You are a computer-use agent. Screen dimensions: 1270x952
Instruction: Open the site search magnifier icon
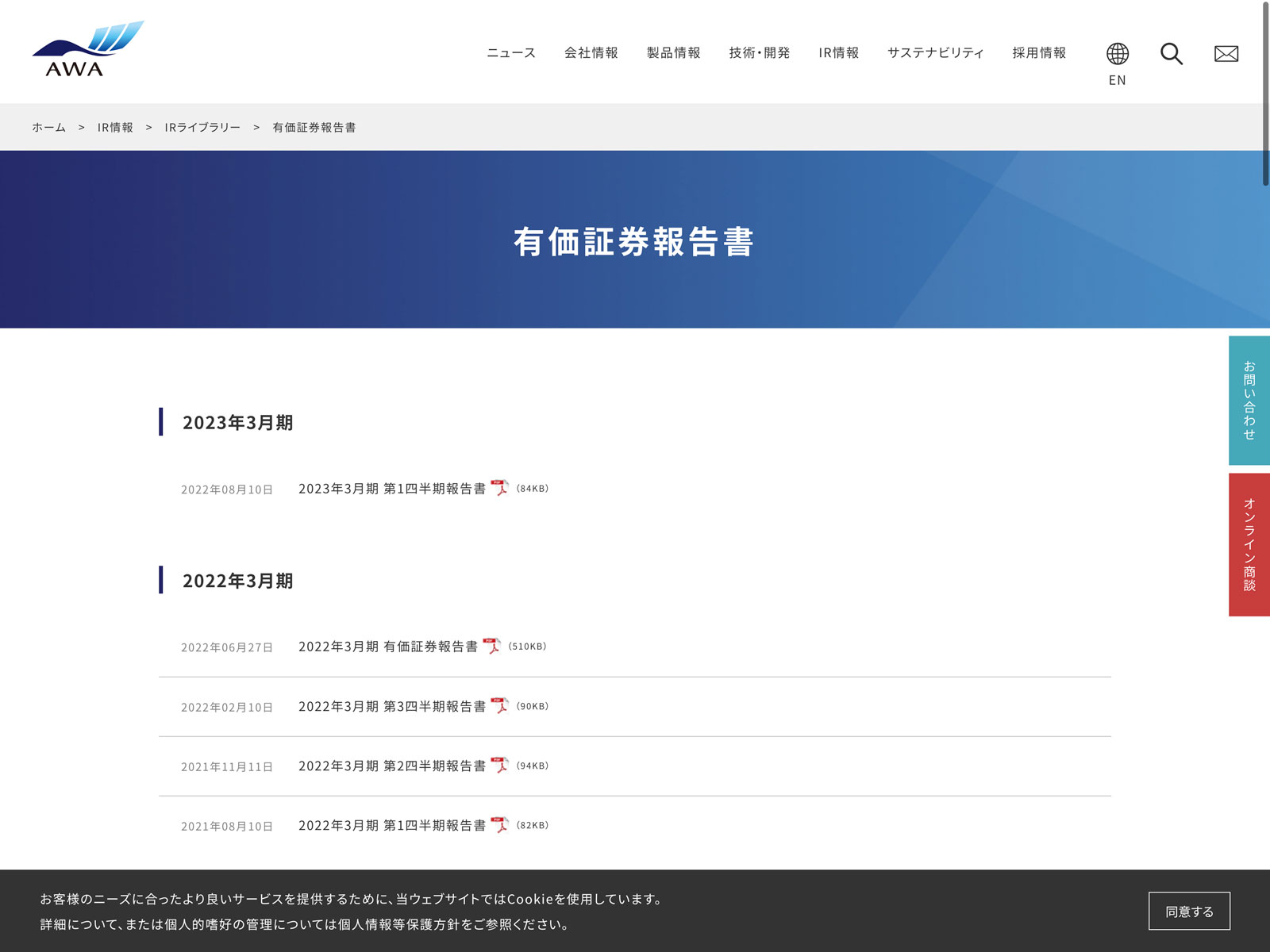pos(1172,54)
